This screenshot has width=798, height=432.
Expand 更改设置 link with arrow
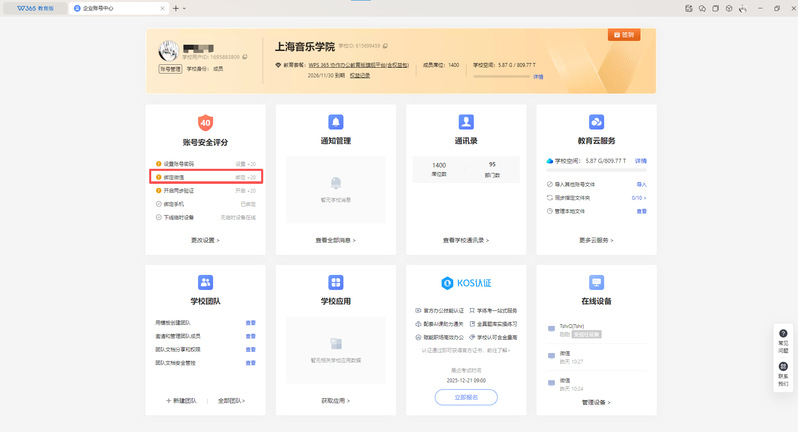pyautogui.click(x=205, y=241)
